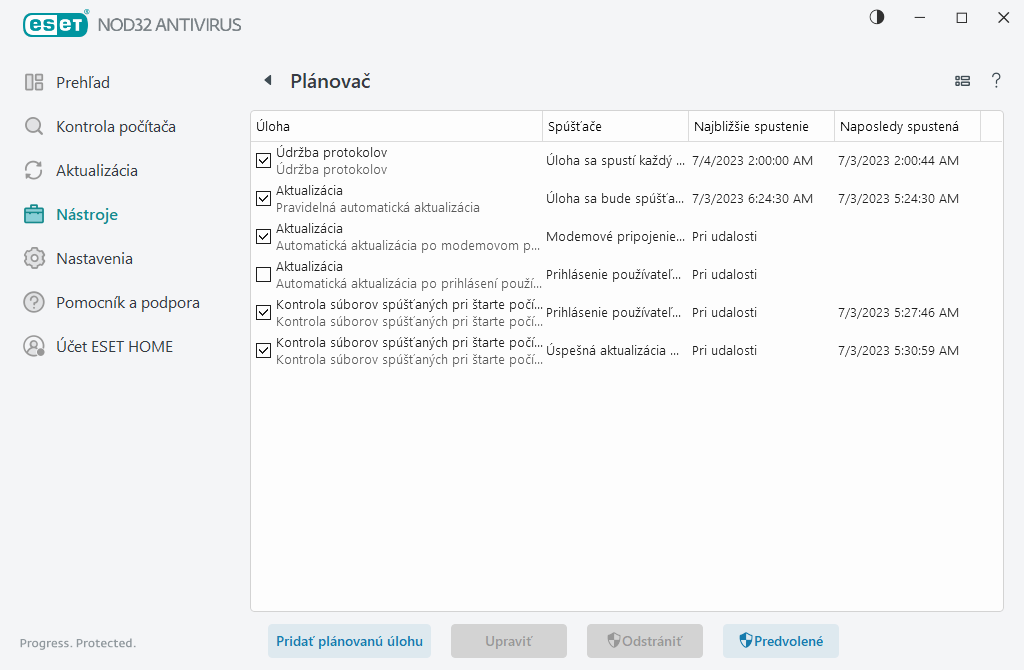Viewport: 1024px width, 670px height.
Task: Uncheck the Údržba protokolov task checkbox
Action: pyautogui.click(x=264, y=160)
